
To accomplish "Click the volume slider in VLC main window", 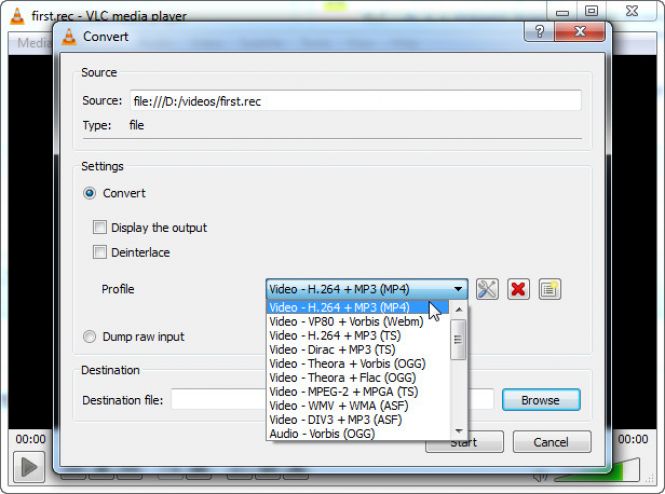I will 597,470.
